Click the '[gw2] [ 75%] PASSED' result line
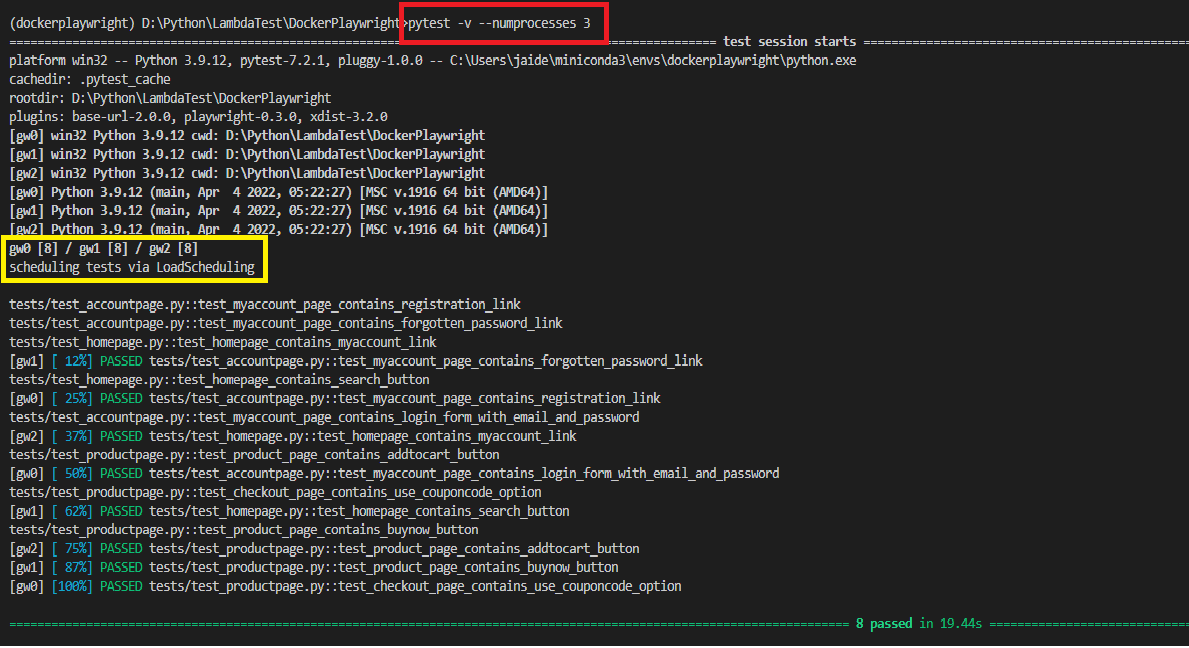The width and height of the screenshot is (1189, 648). tap(324, 549)
